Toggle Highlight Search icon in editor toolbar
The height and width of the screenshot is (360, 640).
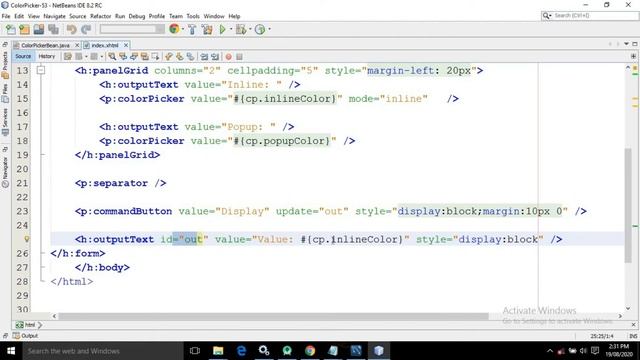pyautogui.click(x=144, y=57)
